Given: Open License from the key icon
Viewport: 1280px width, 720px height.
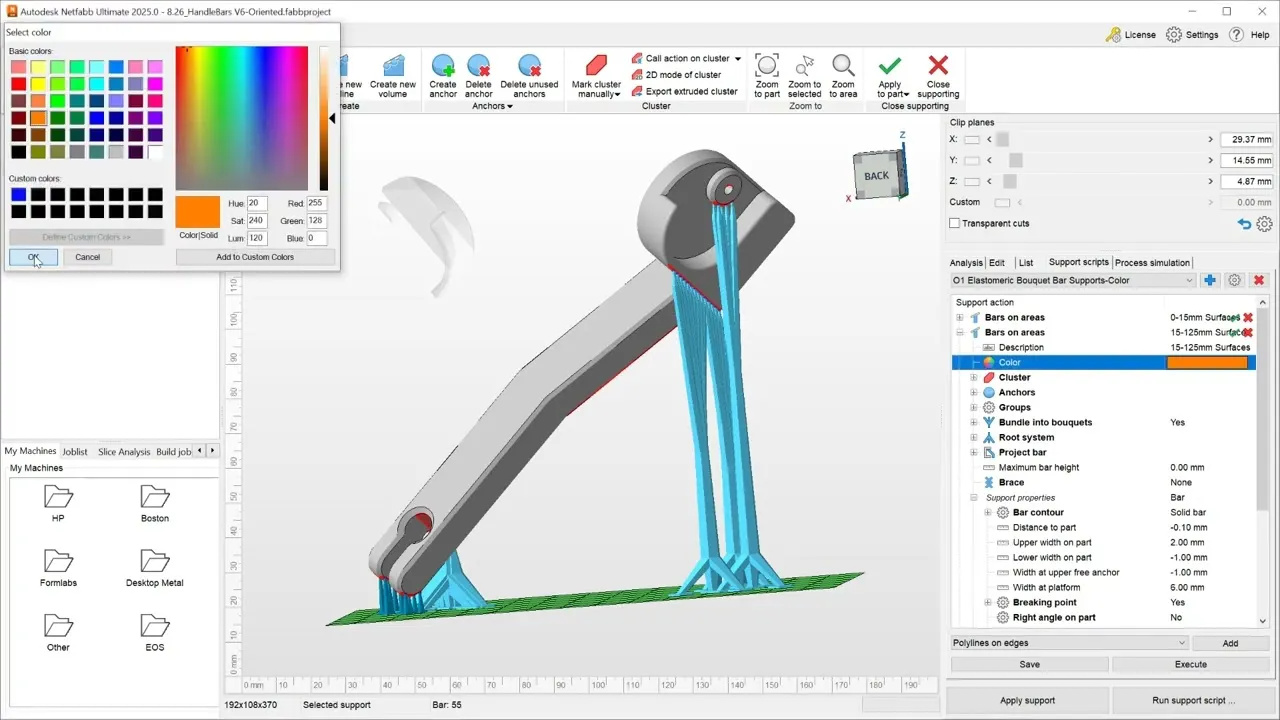Looking at the screenshot, I should (1113, 35).
